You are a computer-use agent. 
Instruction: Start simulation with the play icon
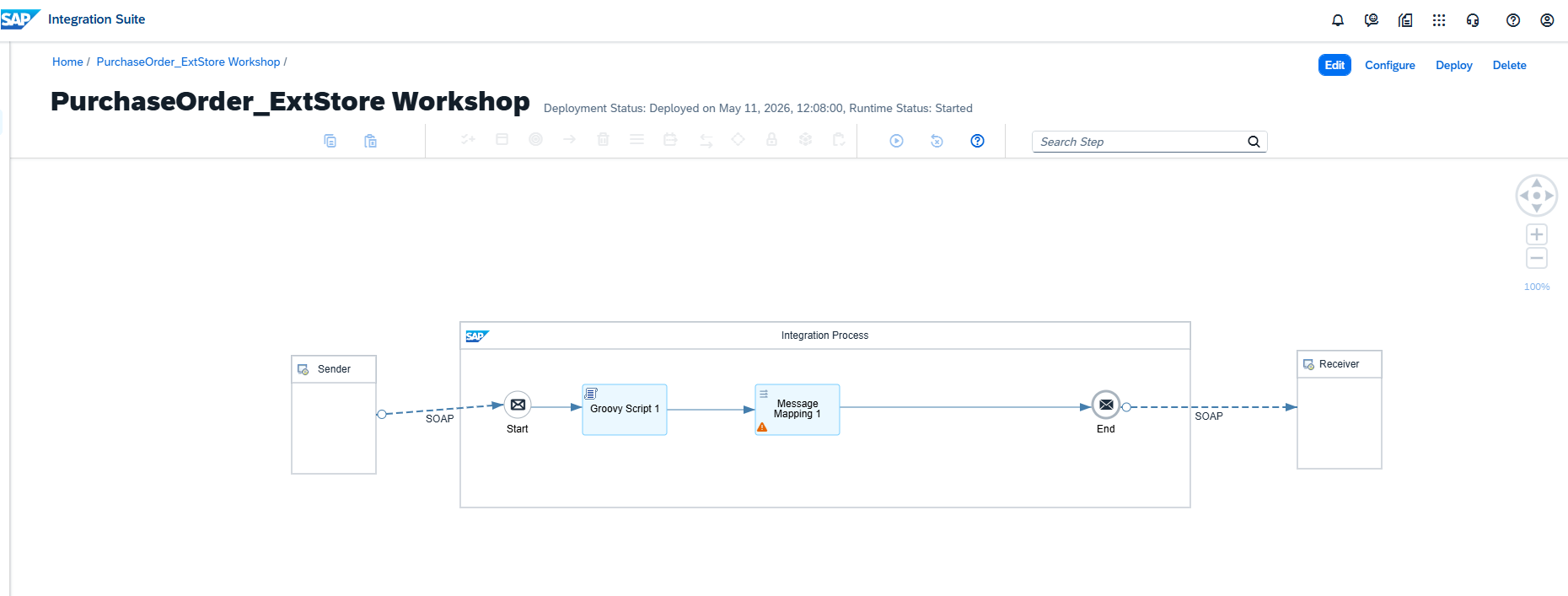[897, 141]
